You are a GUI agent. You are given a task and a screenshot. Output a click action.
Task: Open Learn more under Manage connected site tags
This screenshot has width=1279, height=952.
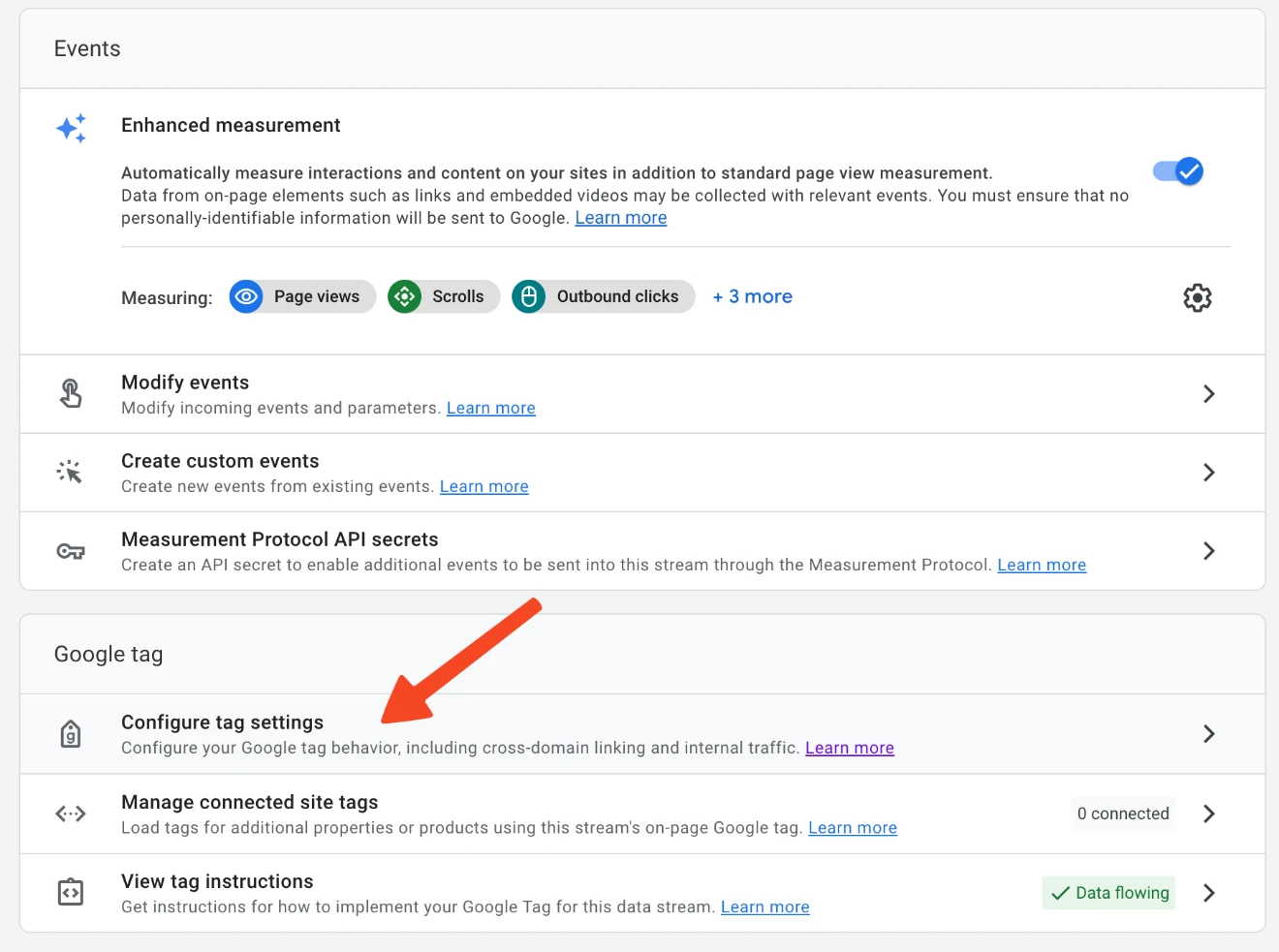click(x=853, y=828)
